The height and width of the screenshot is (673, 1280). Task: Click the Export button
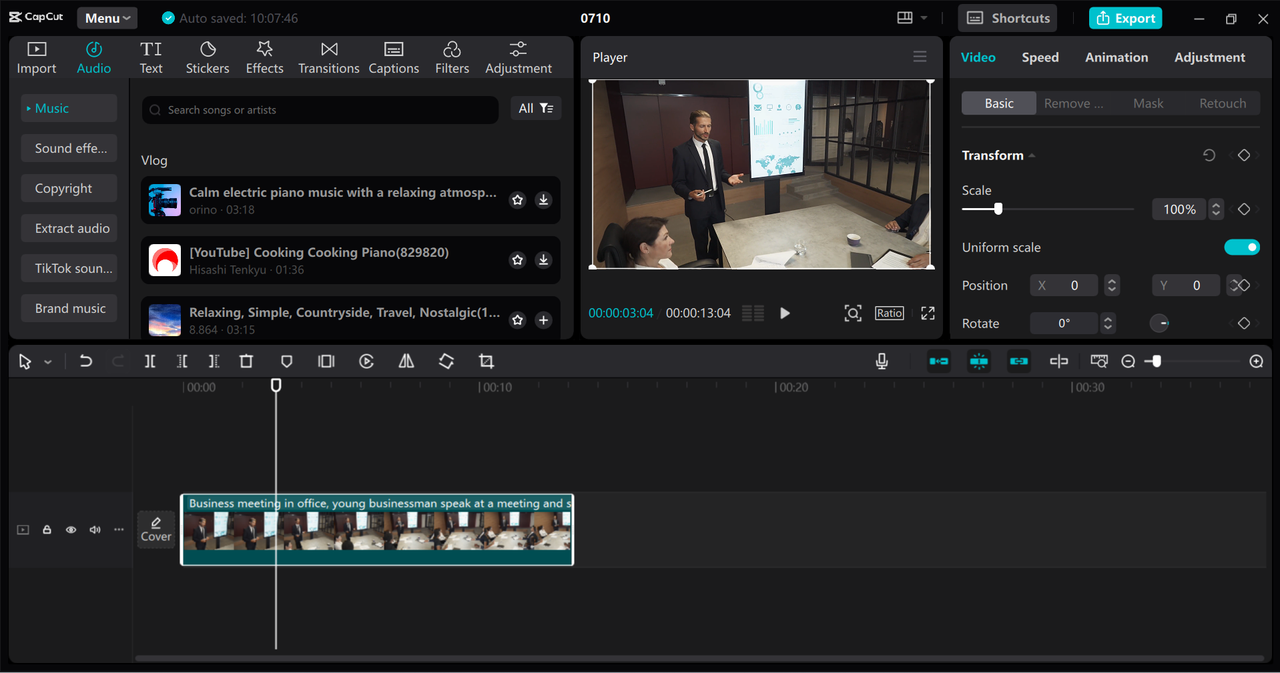pyautogui.click(x=1125, y=18)
